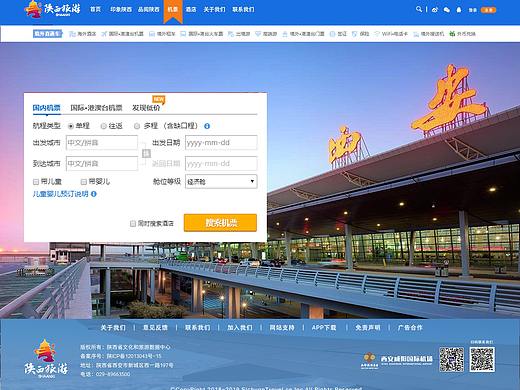Click the 西安咸阳国际机场 airport logo

(397, 361)
